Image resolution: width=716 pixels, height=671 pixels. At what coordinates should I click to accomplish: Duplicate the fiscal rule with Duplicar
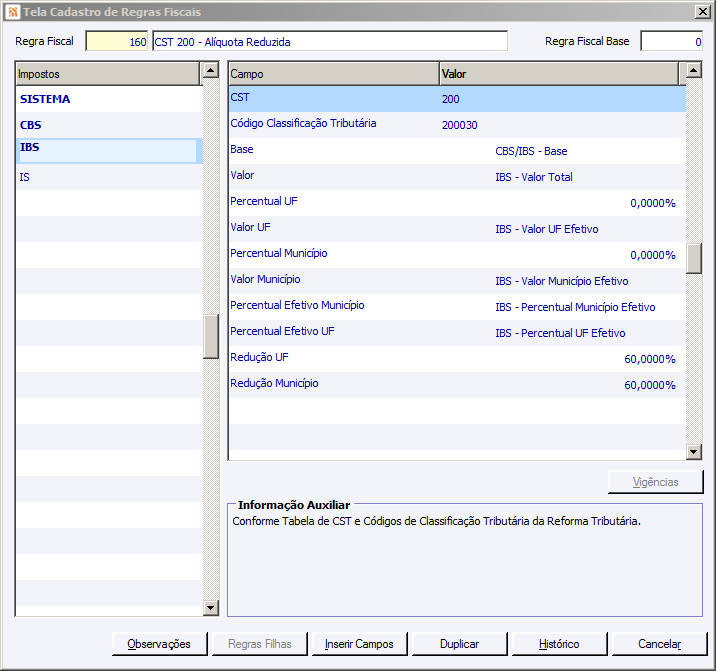[x=459, y=644]
